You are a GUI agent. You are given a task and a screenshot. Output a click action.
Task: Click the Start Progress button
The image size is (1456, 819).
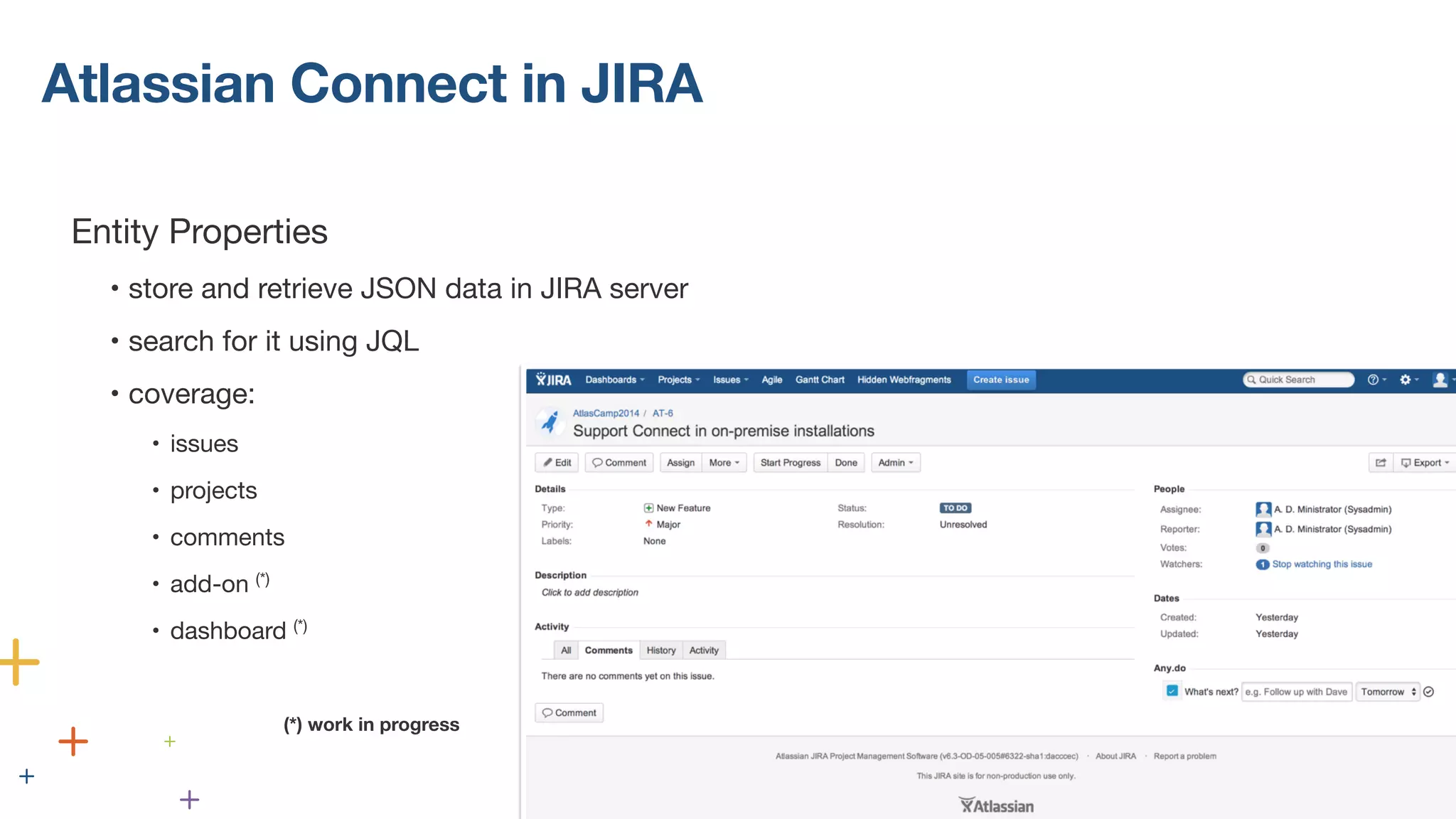pos(791,463)
